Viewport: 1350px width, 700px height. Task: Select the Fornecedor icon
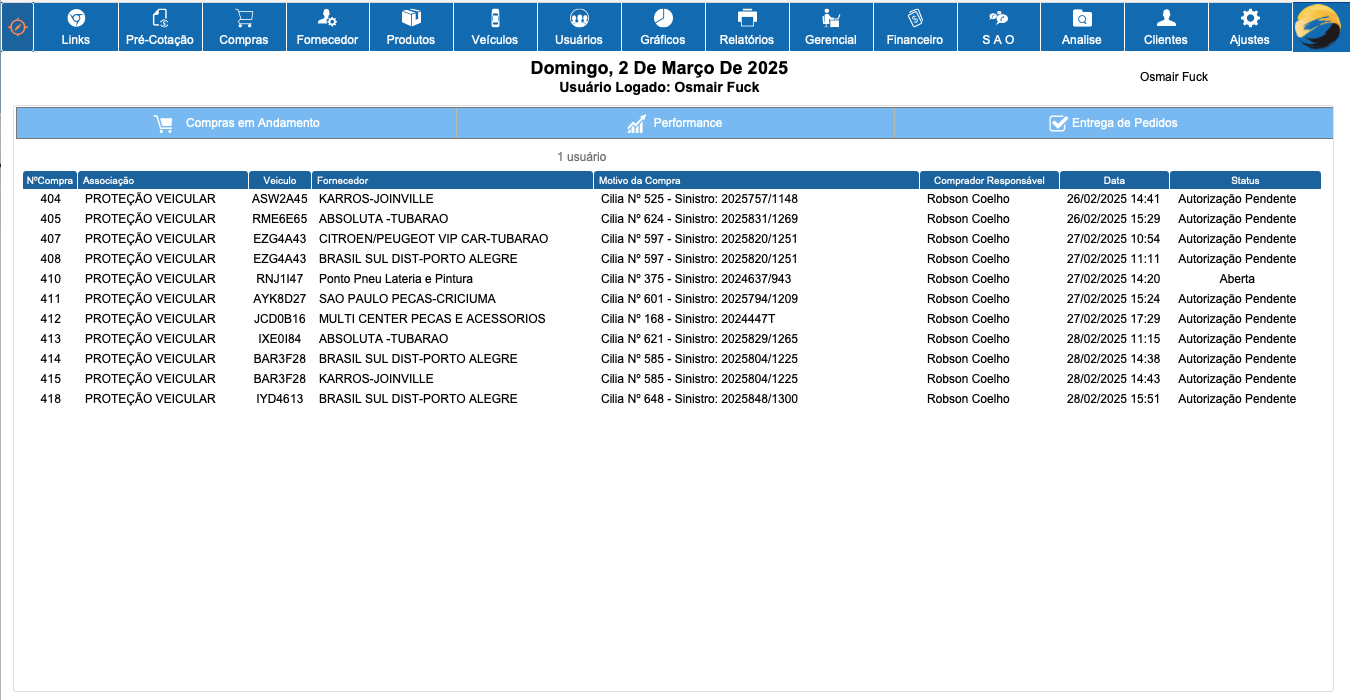tap(328, 26)
